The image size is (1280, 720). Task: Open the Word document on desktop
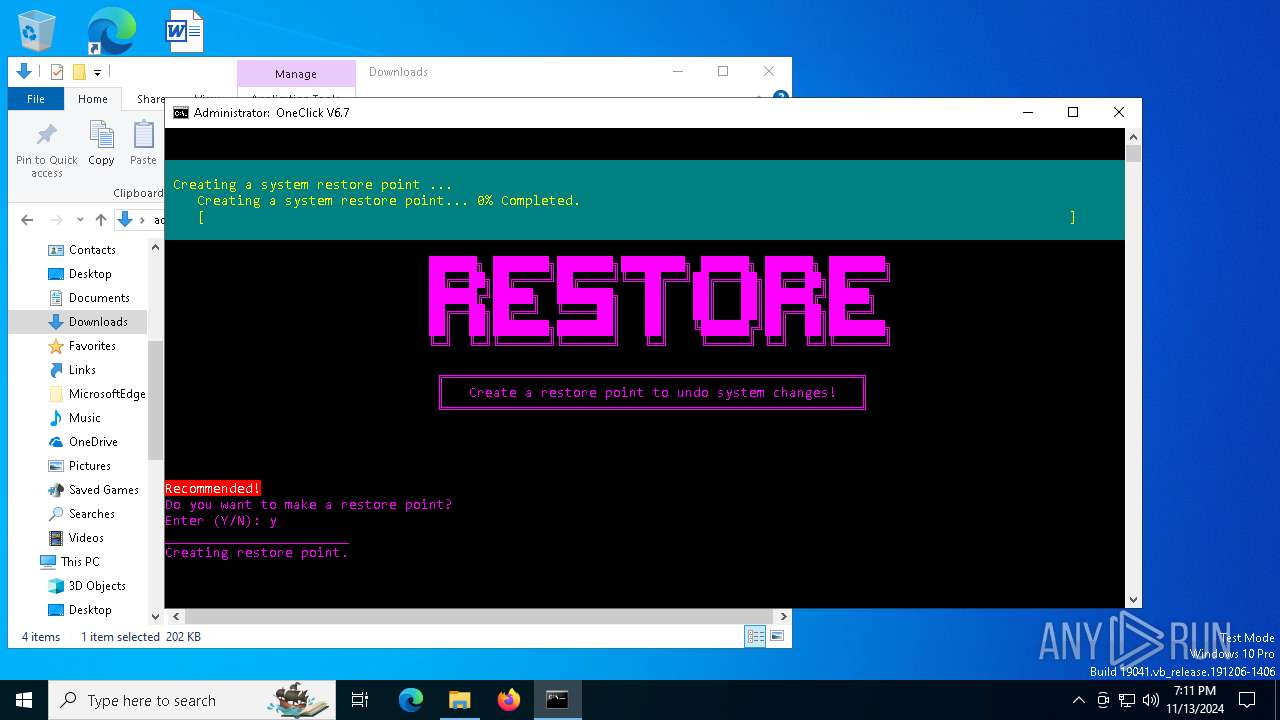click(185, 30)
